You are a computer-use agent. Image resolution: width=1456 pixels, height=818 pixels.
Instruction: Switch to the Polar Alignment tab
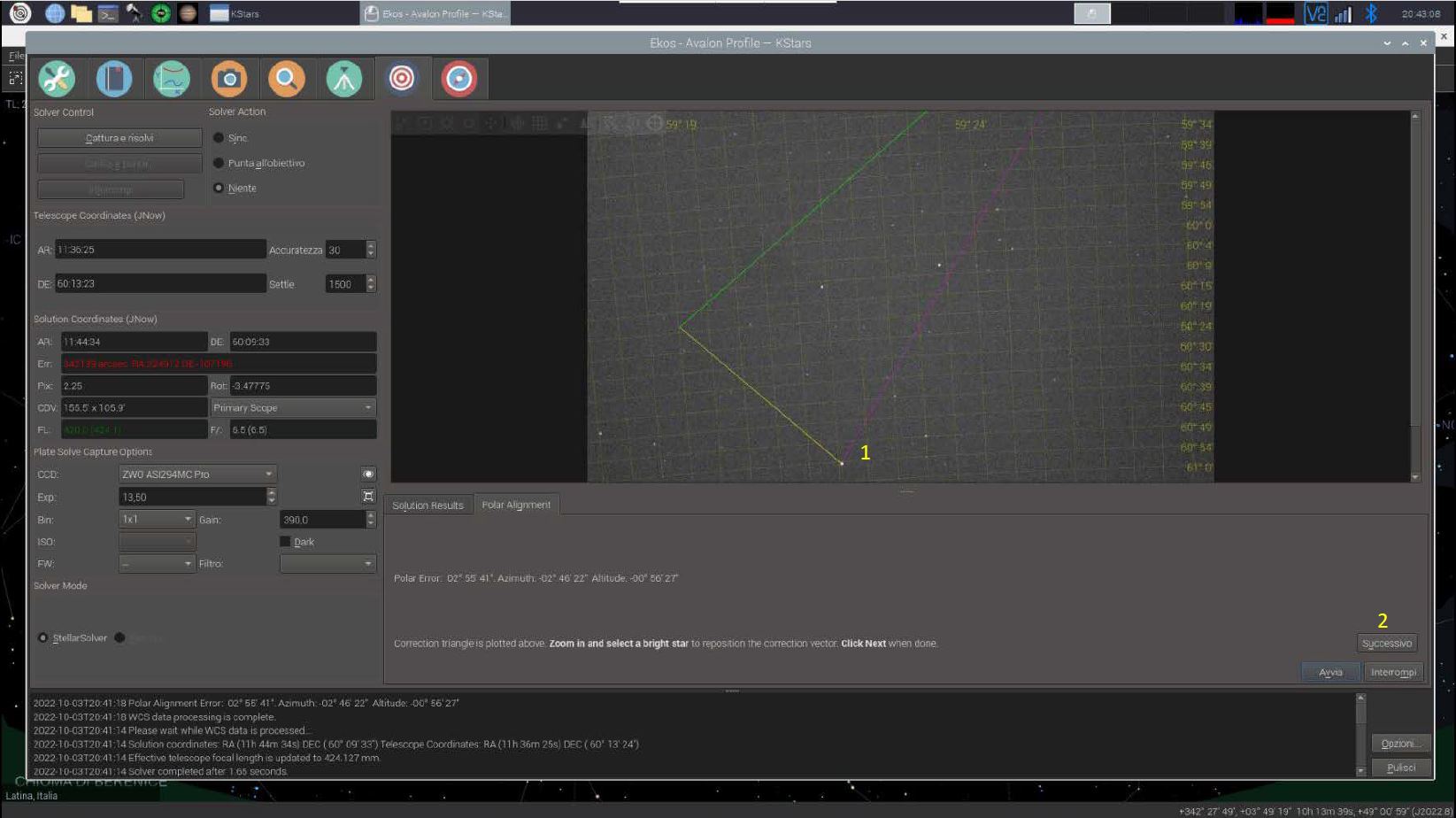coord(516,505)
